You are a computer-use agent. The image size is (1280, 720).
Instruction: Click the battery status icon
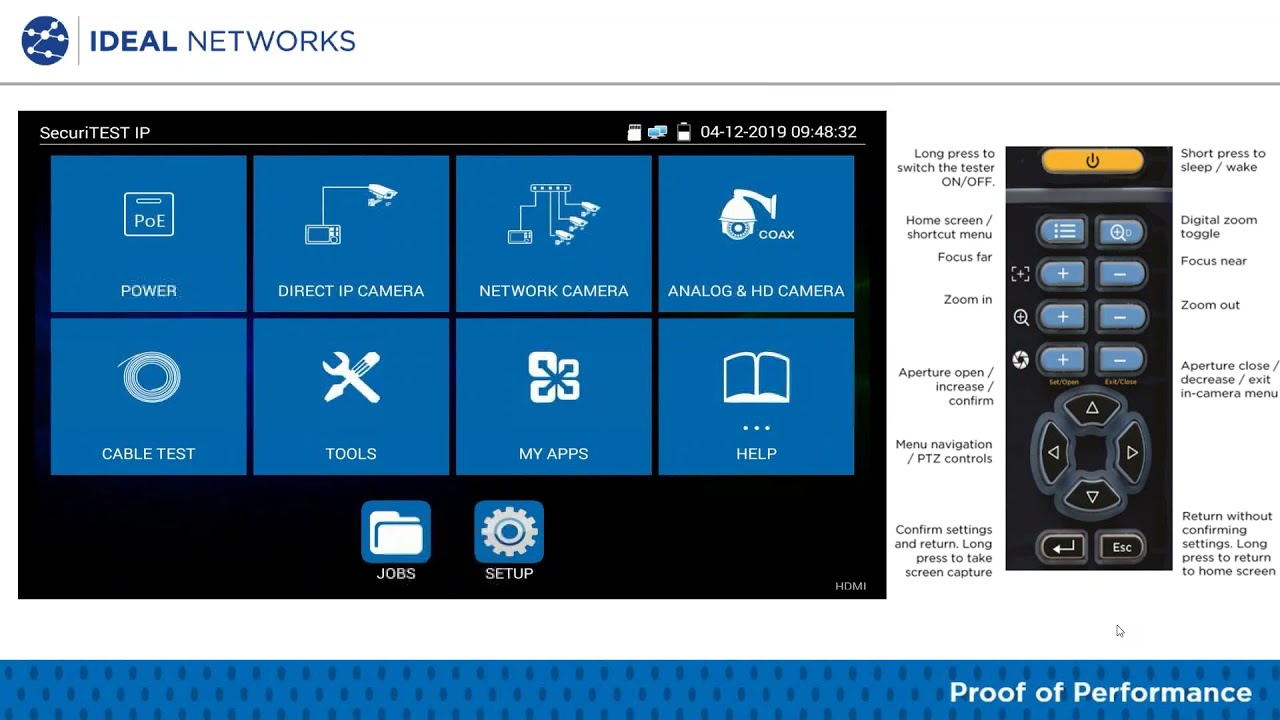pos(684,132)
